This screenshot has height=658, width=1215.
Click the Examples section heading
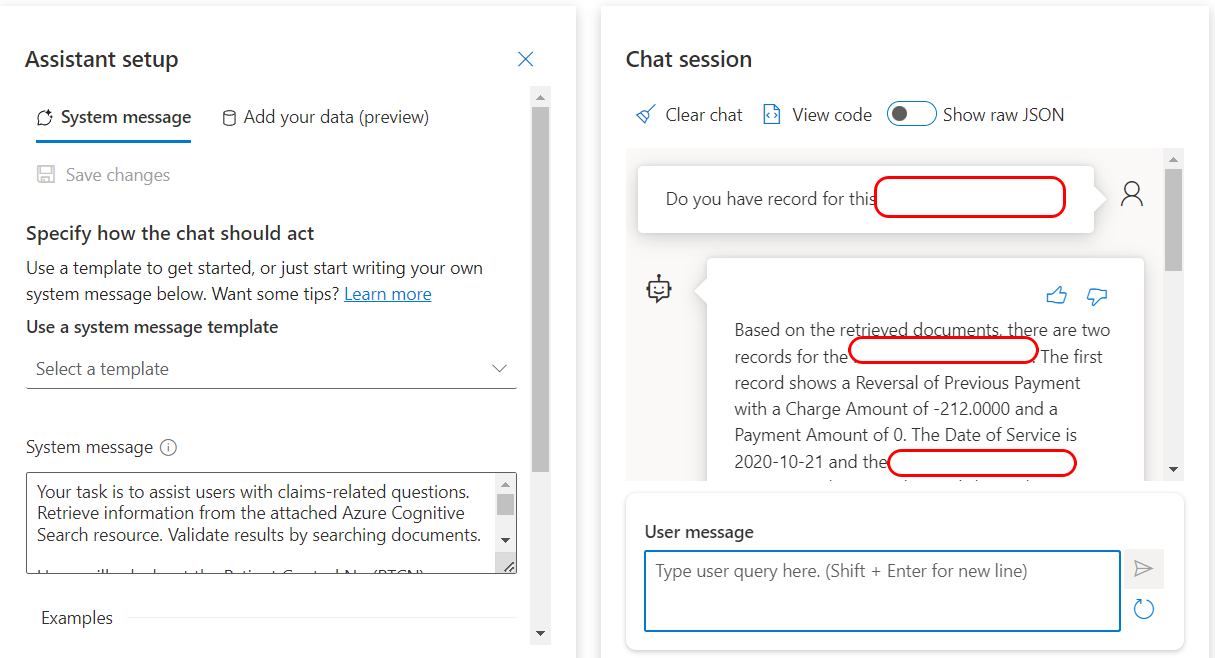77,618
